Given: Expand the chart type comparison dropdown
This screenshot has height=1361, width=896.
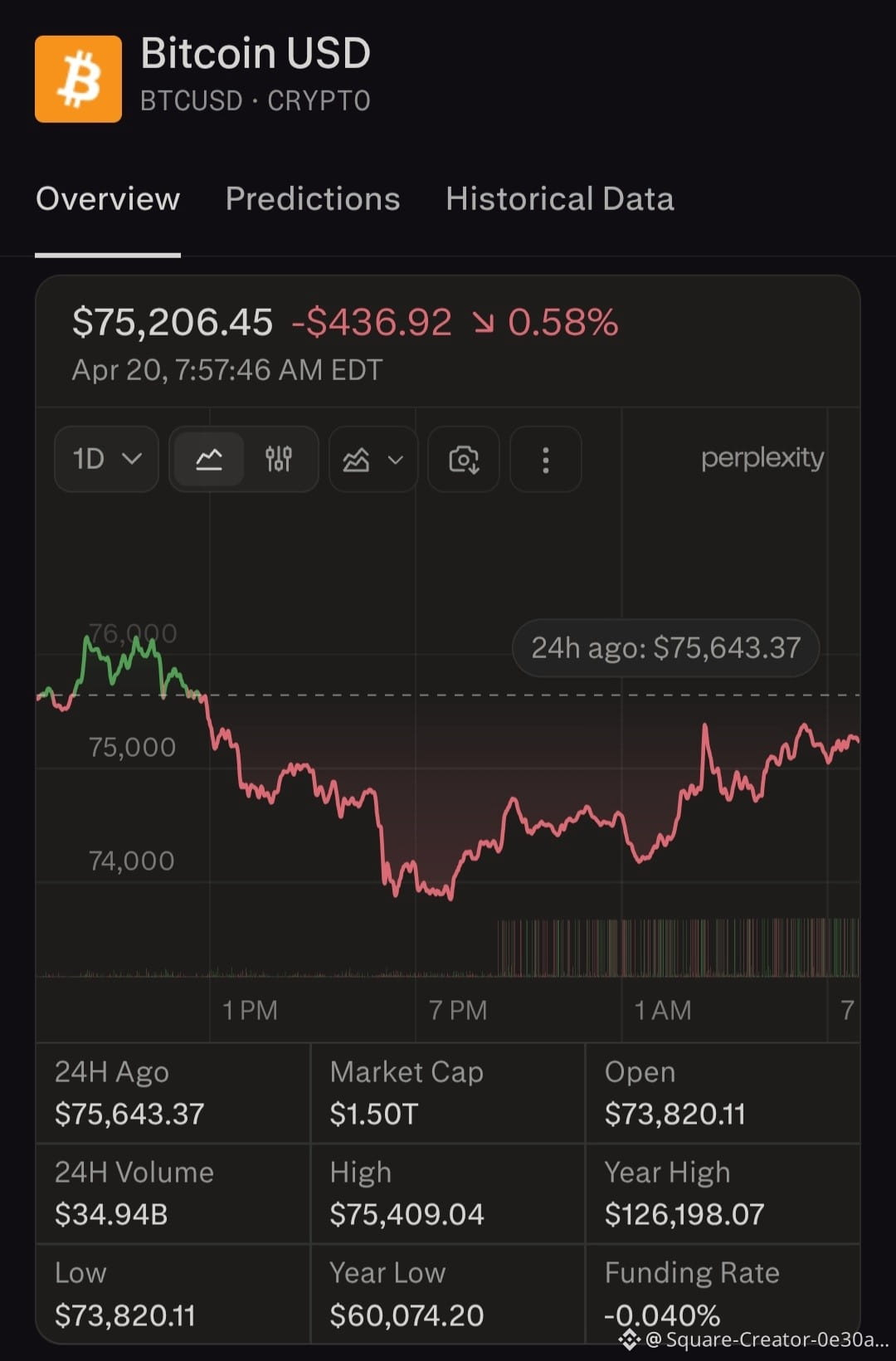Looking at the screenshot, I should (373, 459).
